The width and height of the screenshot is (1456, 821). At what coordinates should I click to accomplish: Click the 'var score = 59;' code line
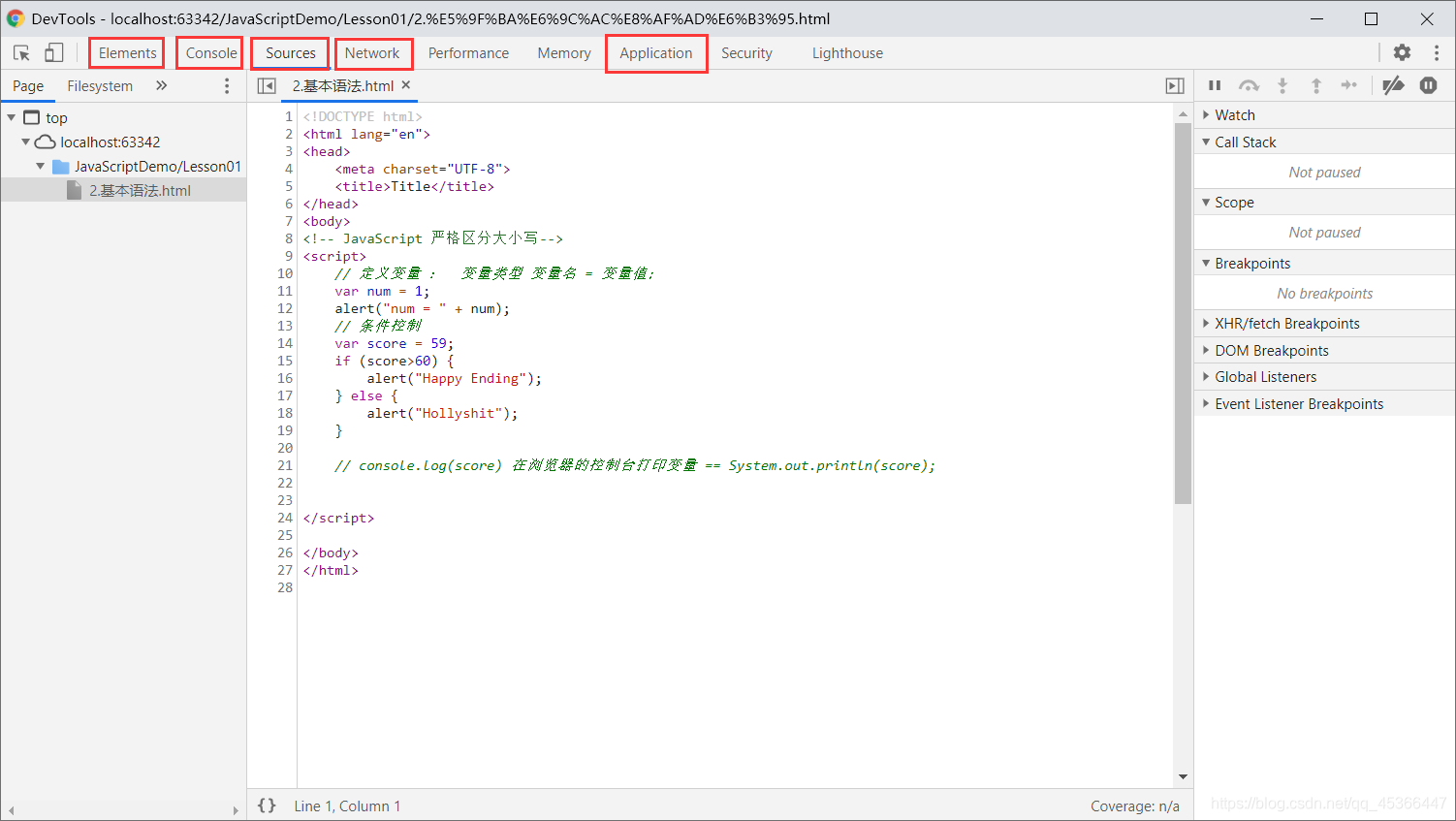tap(395, 343)
